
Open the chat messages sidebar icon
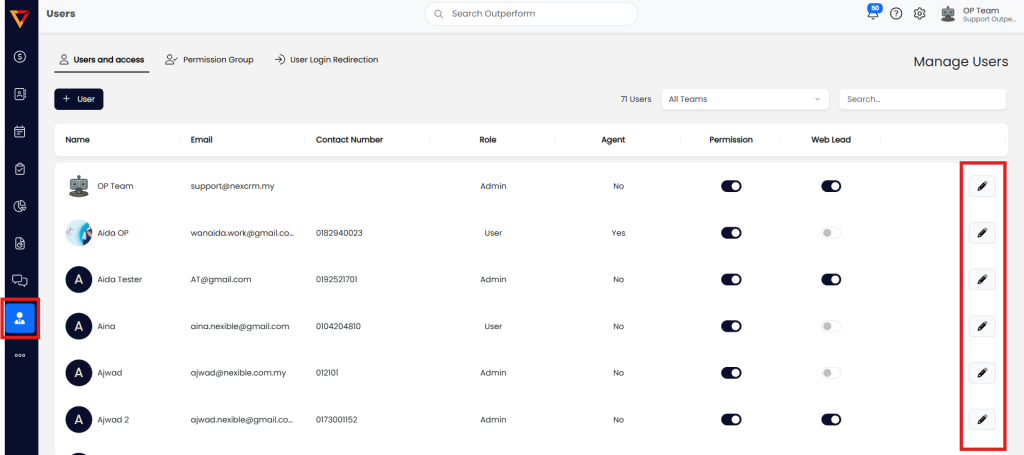tap(19, 280)
